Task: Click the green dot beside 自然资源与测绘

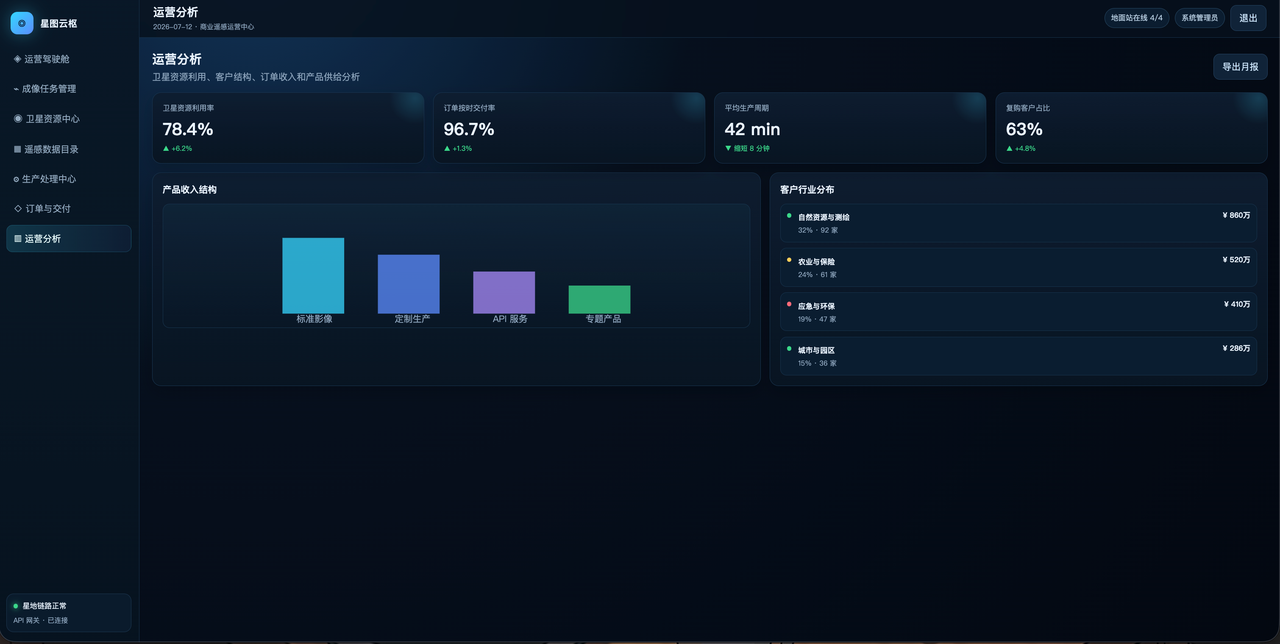Action: [x=789, y=215]
